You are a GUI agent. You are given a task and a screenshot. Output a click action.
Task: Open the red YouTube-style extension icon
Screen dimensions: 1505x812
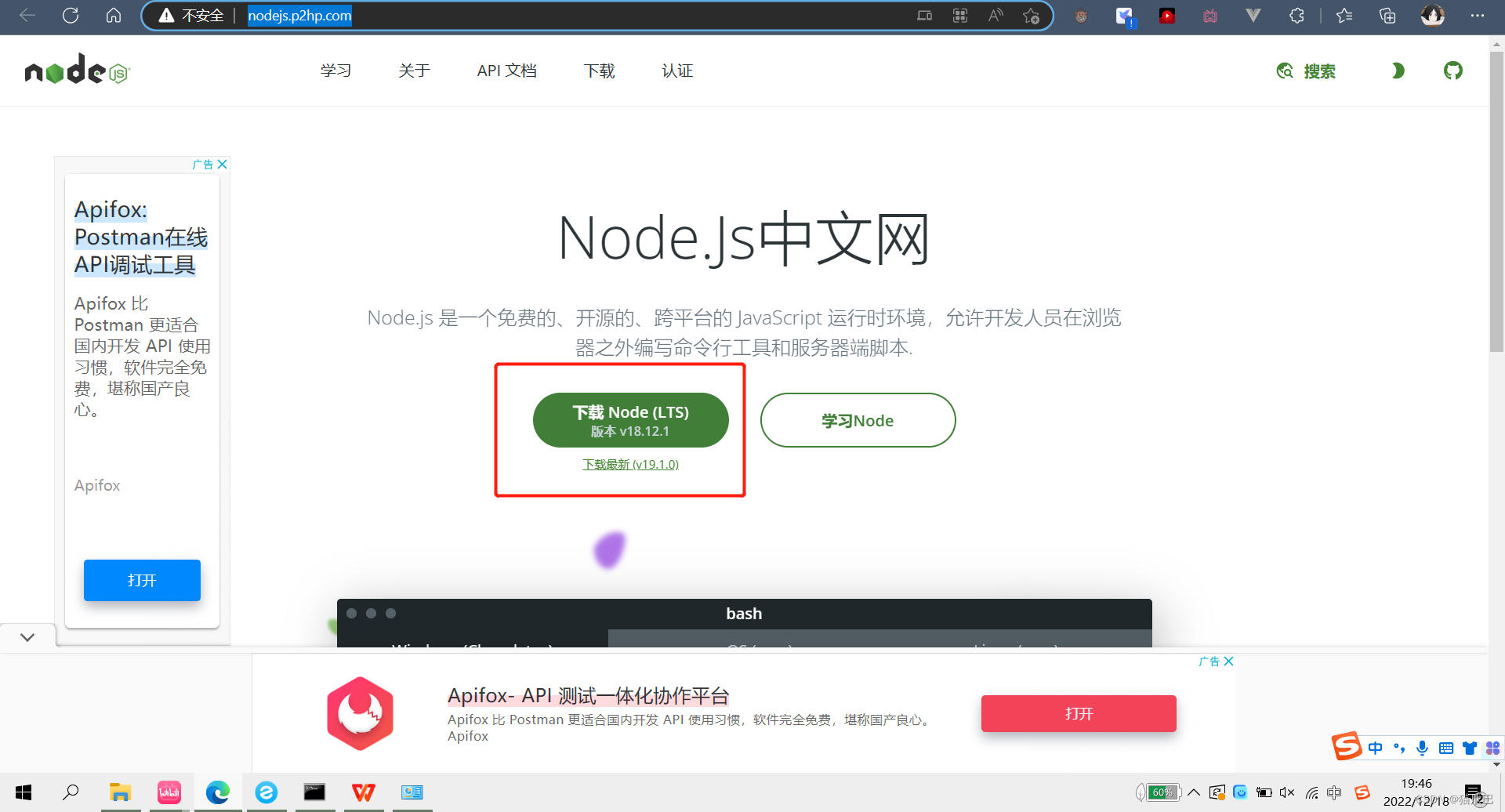pyautogui.click(x=1167, y=16)
